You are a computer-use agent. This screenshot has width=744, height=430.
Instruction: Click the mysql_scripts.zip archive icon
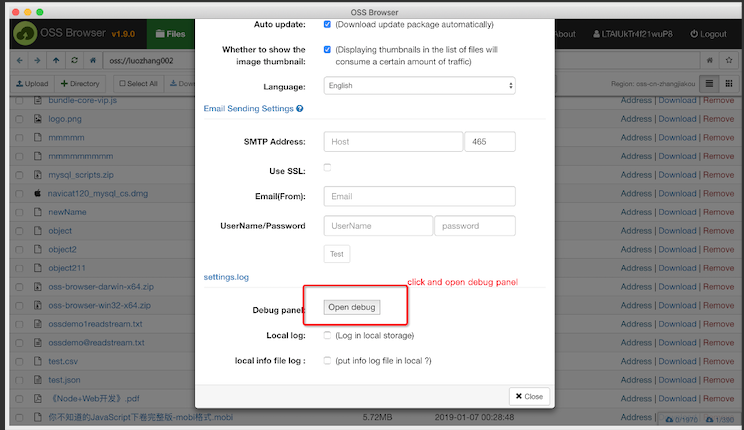[x=38, y=175]
